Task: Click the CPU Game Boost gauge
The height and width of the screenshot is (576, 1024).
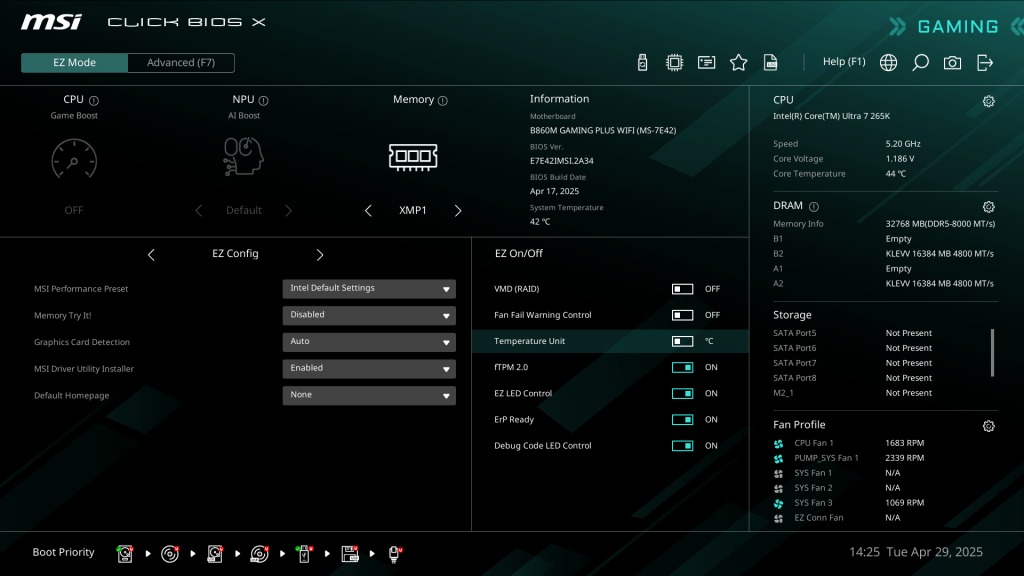Action: [74, 159]
